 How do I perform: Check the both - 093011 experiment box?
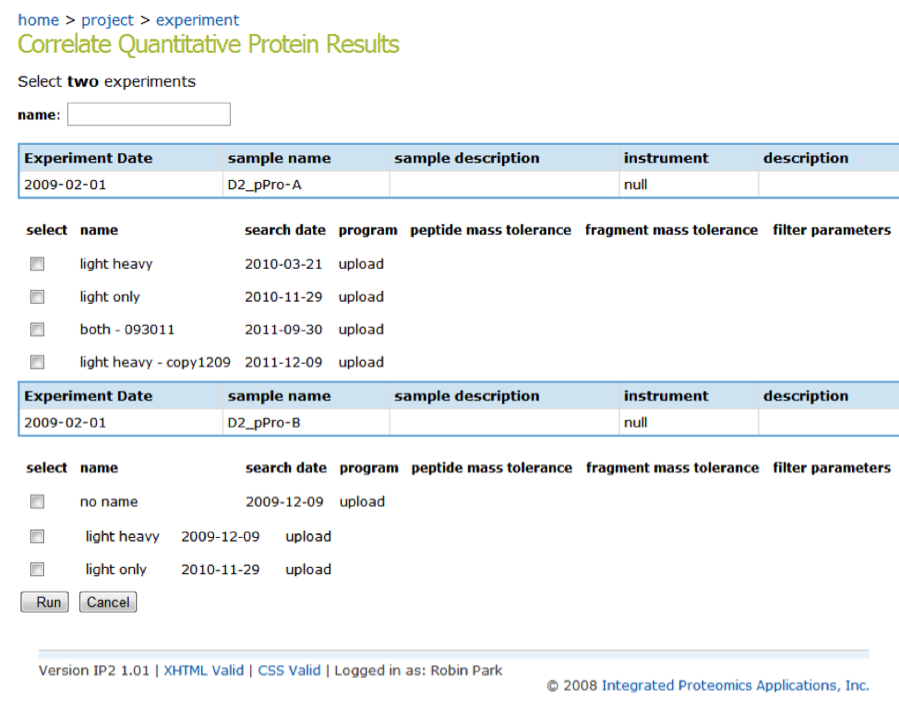(x=37, y=329)
